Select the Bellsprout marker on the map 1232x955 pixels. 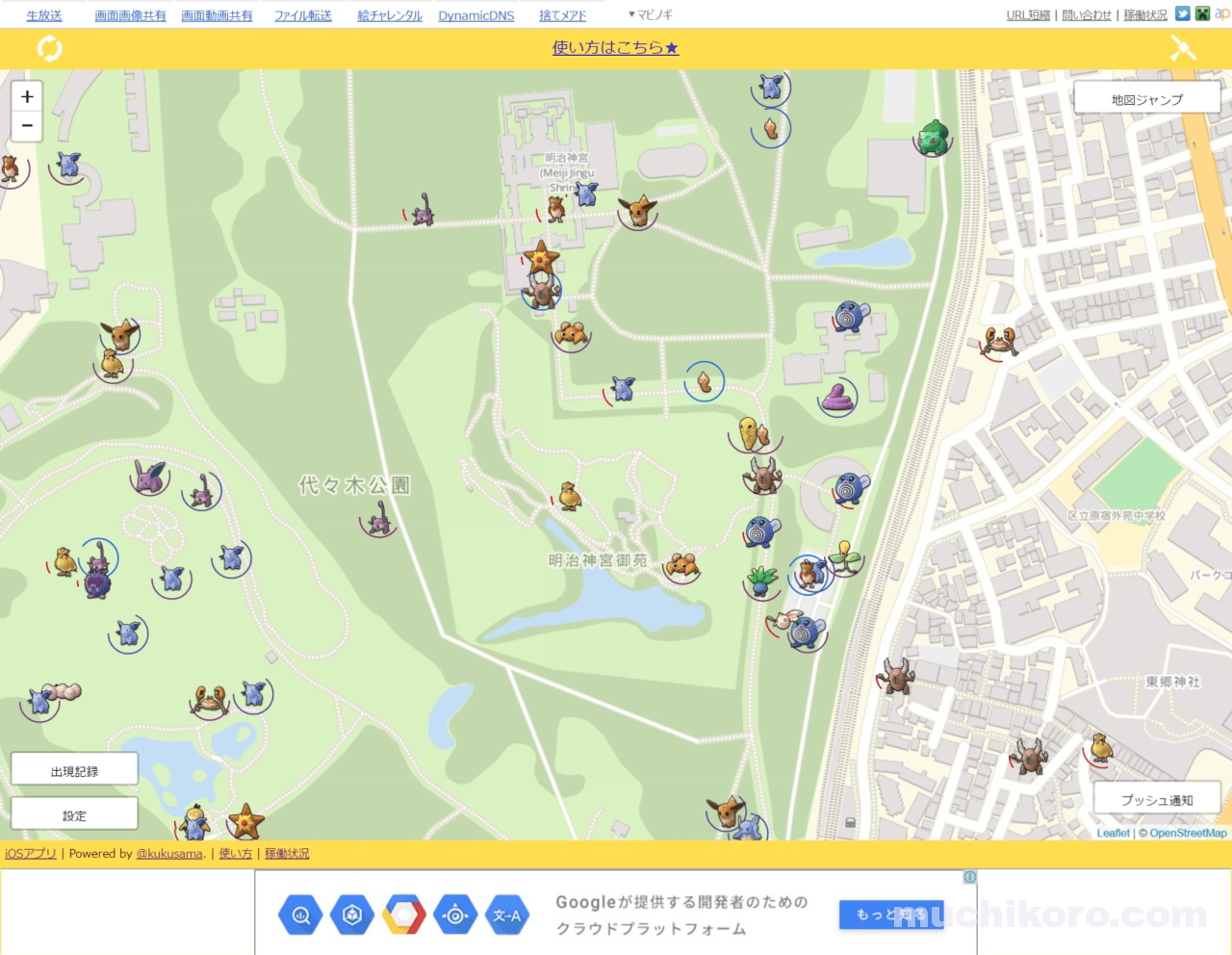(x=844, y=557)
